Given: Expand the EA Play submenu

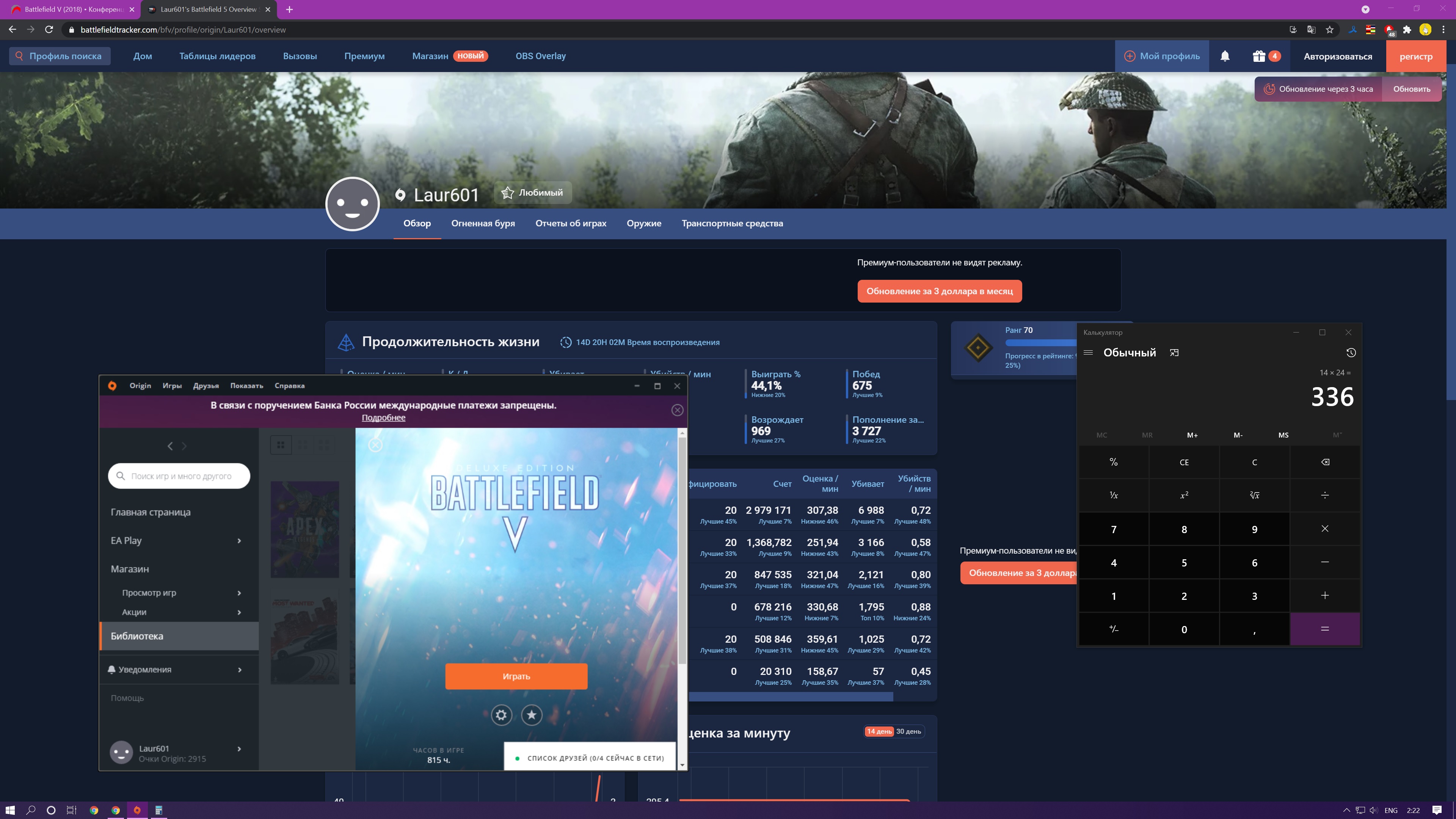Looking at the screenshot, I should point(239,541).
